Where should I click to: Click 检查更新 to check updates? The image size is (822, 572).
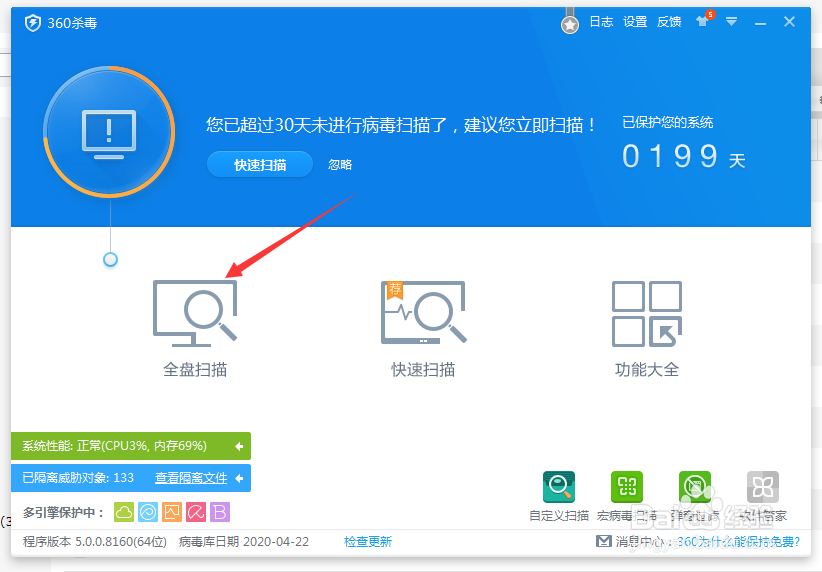[x=368, y=542]
